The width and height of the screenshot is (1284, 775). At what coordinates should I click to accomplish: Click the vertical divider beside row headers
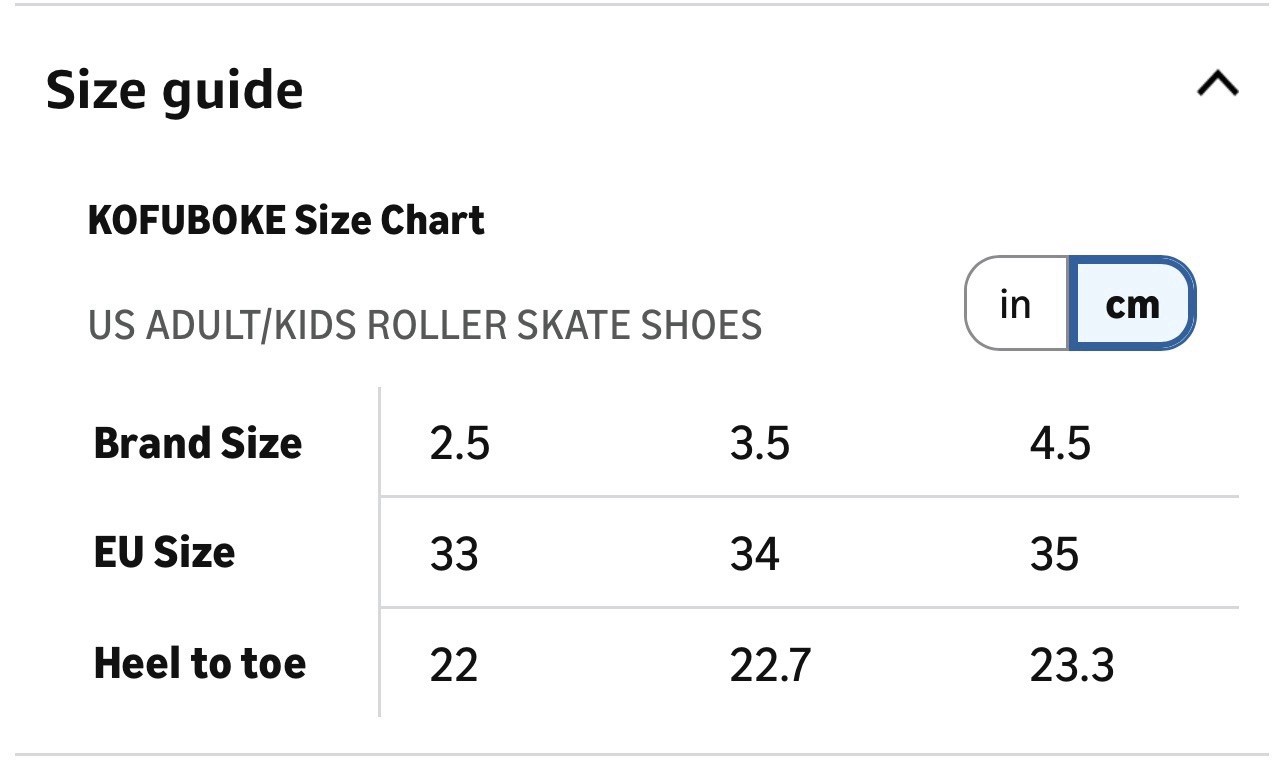(380, 552)
